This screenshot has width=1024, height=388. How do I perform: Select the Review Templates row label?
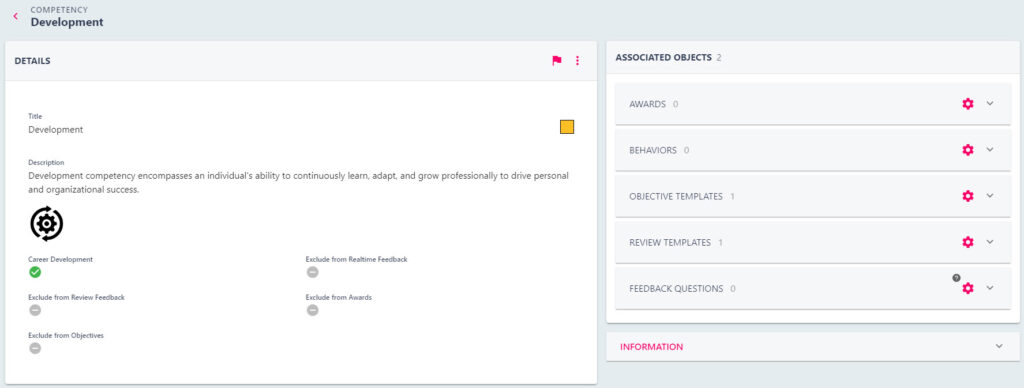[670, 242]
